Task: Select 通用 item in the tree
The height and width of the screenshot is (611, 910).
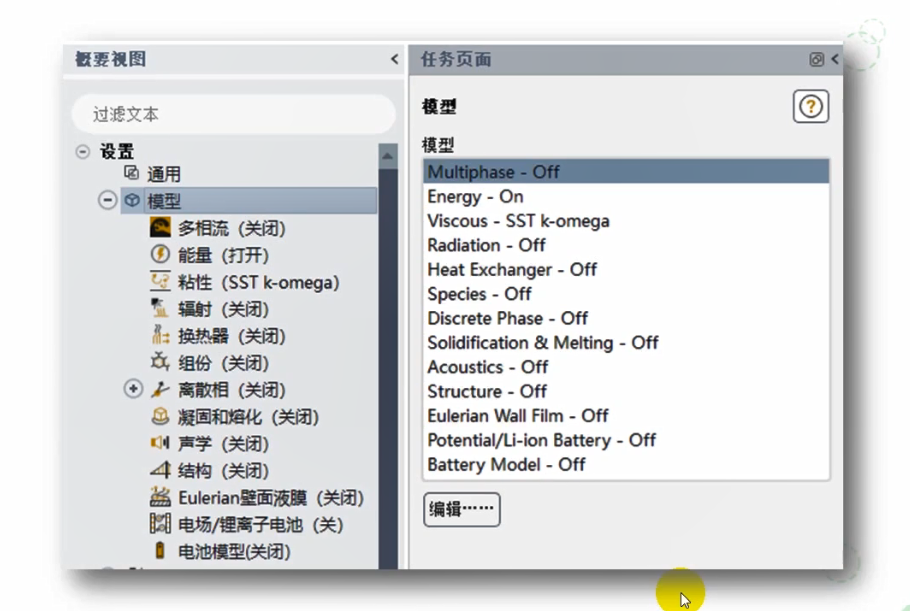Action: click(x=164, y=175)
